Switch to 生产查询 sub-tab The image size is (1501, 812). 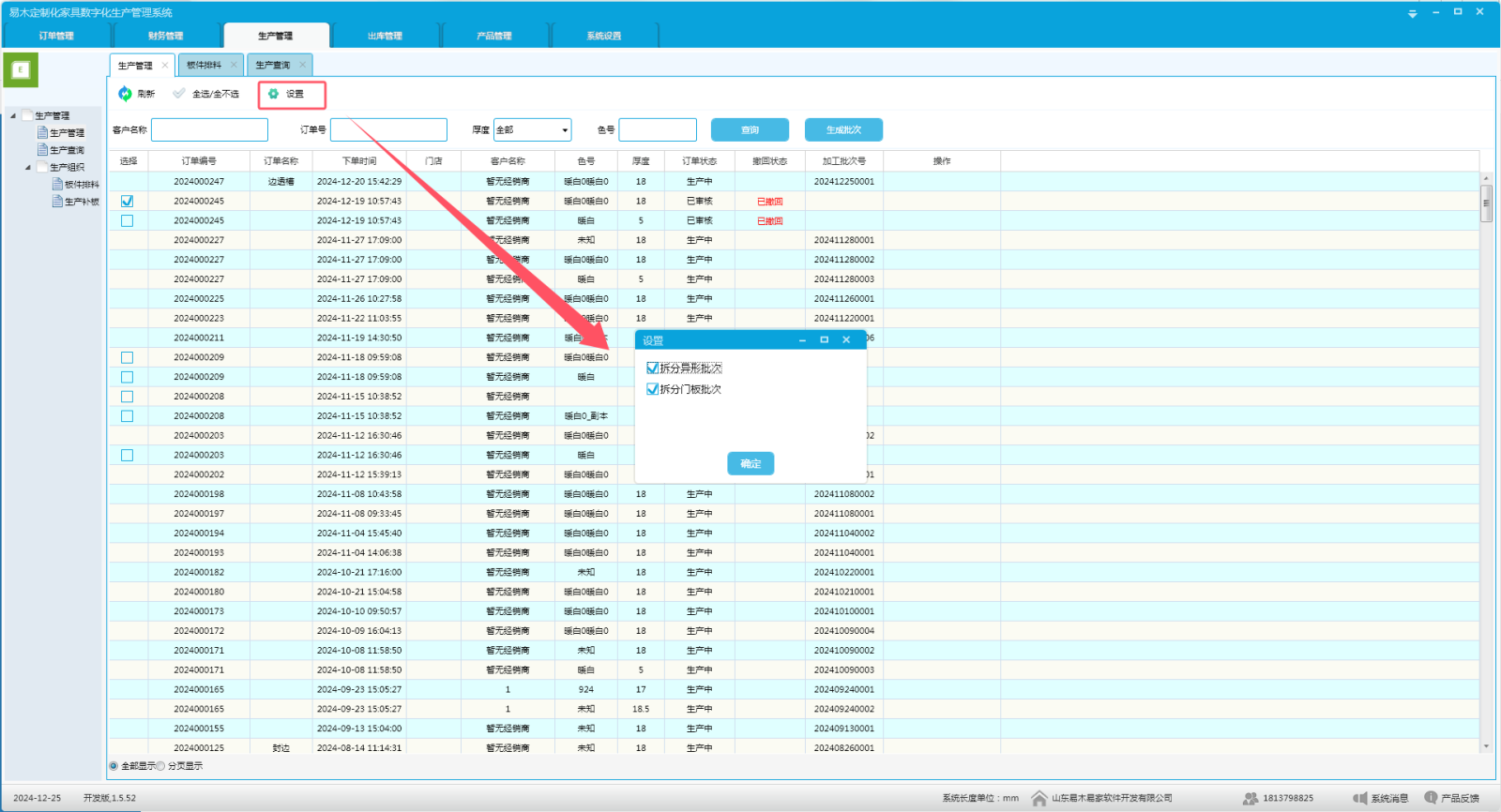pos(273,65)
